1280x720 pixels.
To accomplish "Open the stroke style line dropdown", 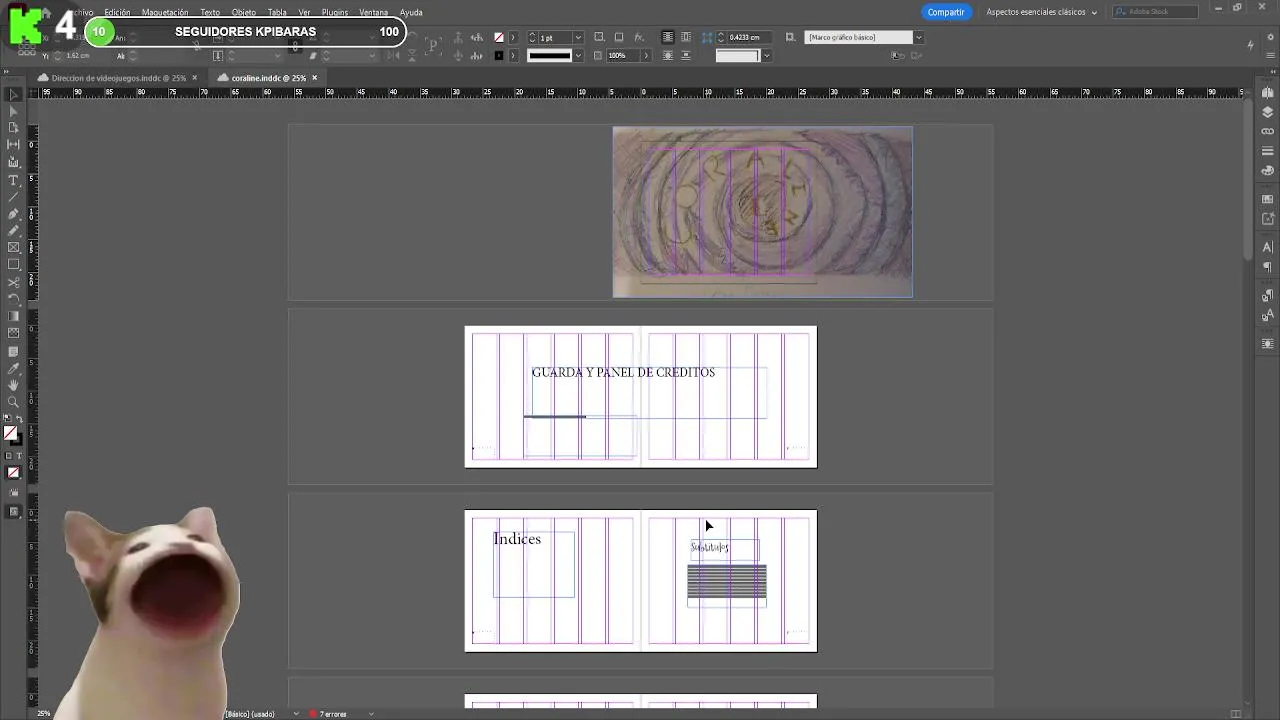I will point(578,55).
